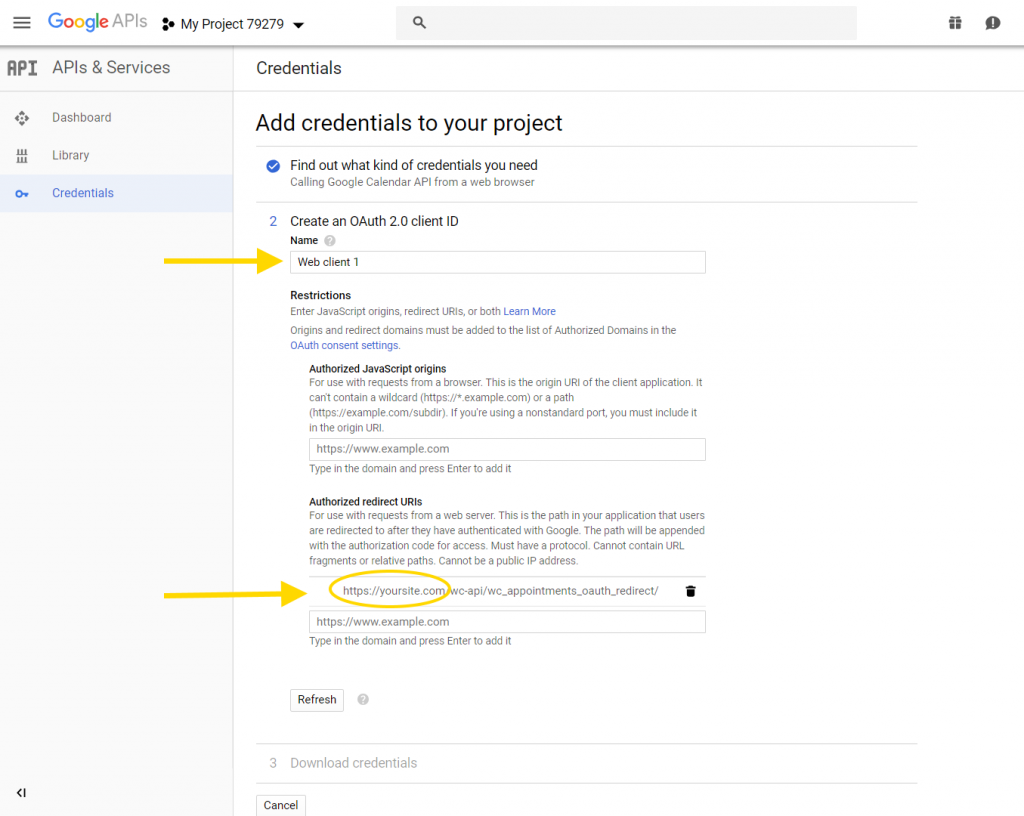Click the Dashboard sidebar icon
1024x816 pixels.
click(x=22, y=118)
